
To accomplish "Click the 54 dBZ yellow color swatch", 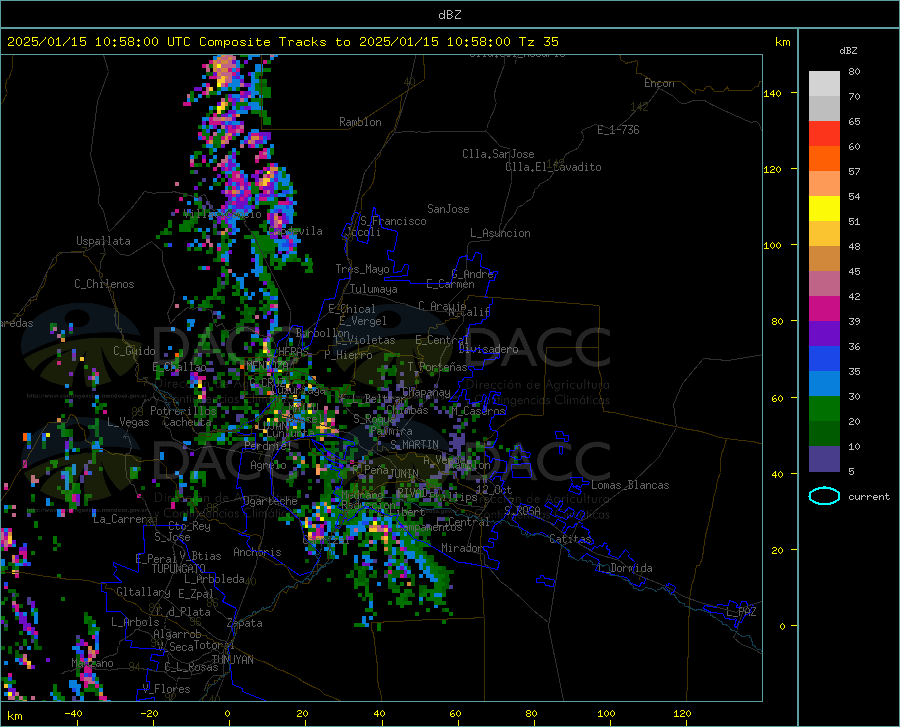I will tap(824, 209).
